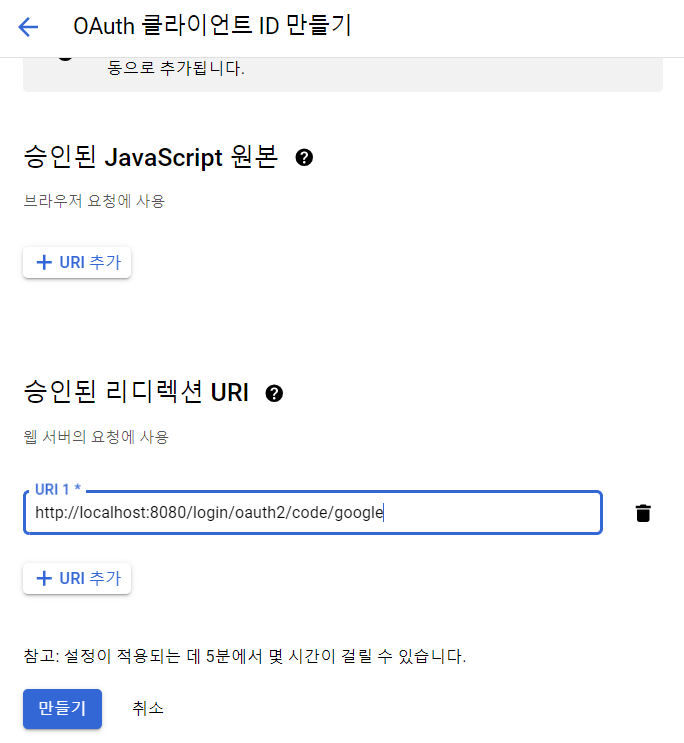Click the OAuth 클라이언트 ID 만들기 page title
This screenshot has height=743, width=684.
(x=212, y=26)
